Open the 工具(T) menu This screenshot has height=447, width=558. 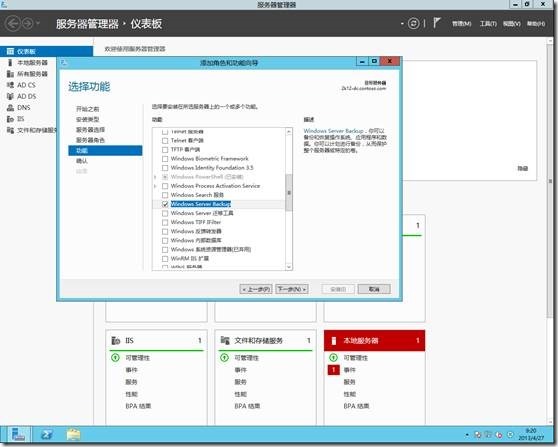[x=488, y=23]
